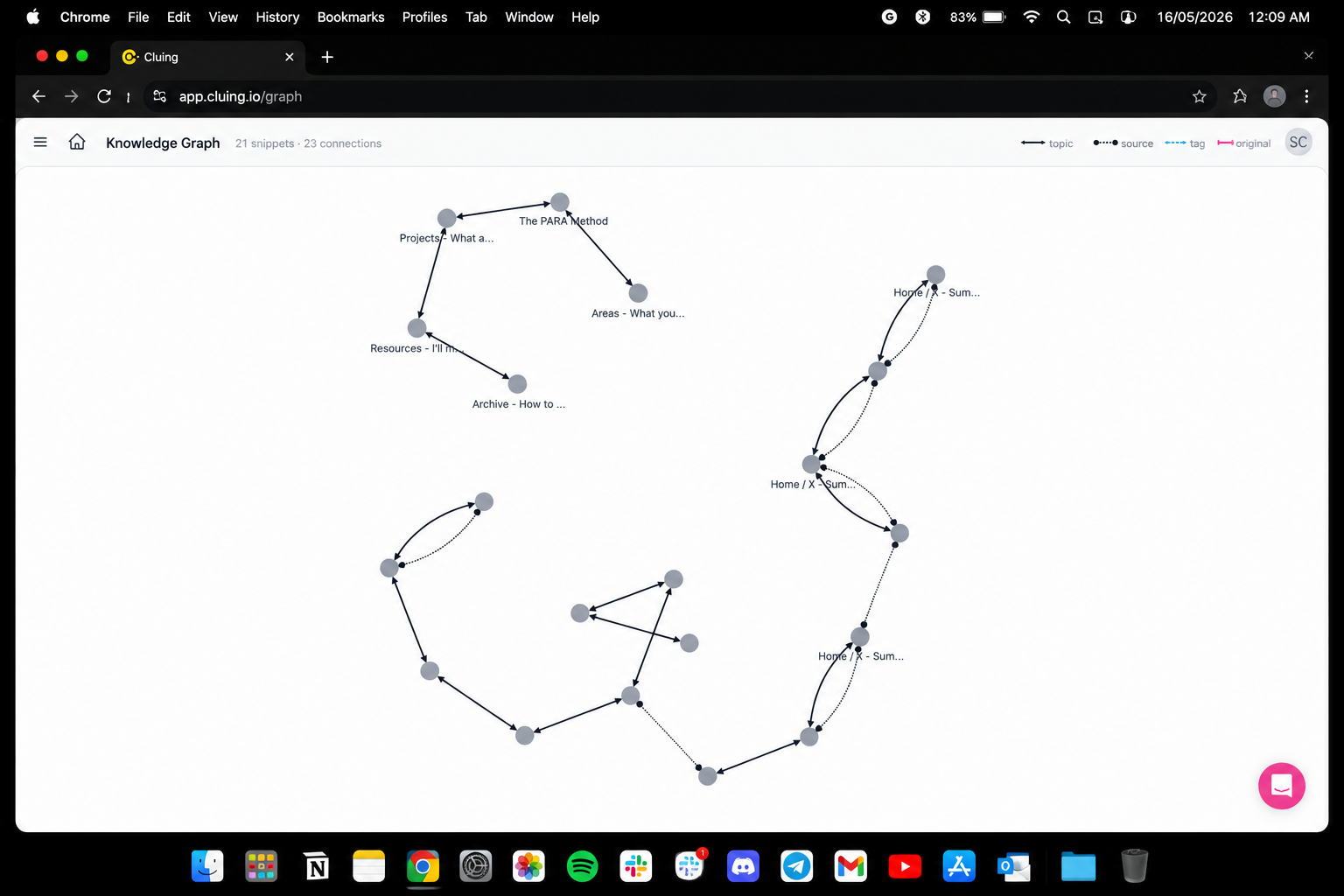View site information icon in address bar

[159, 96]
